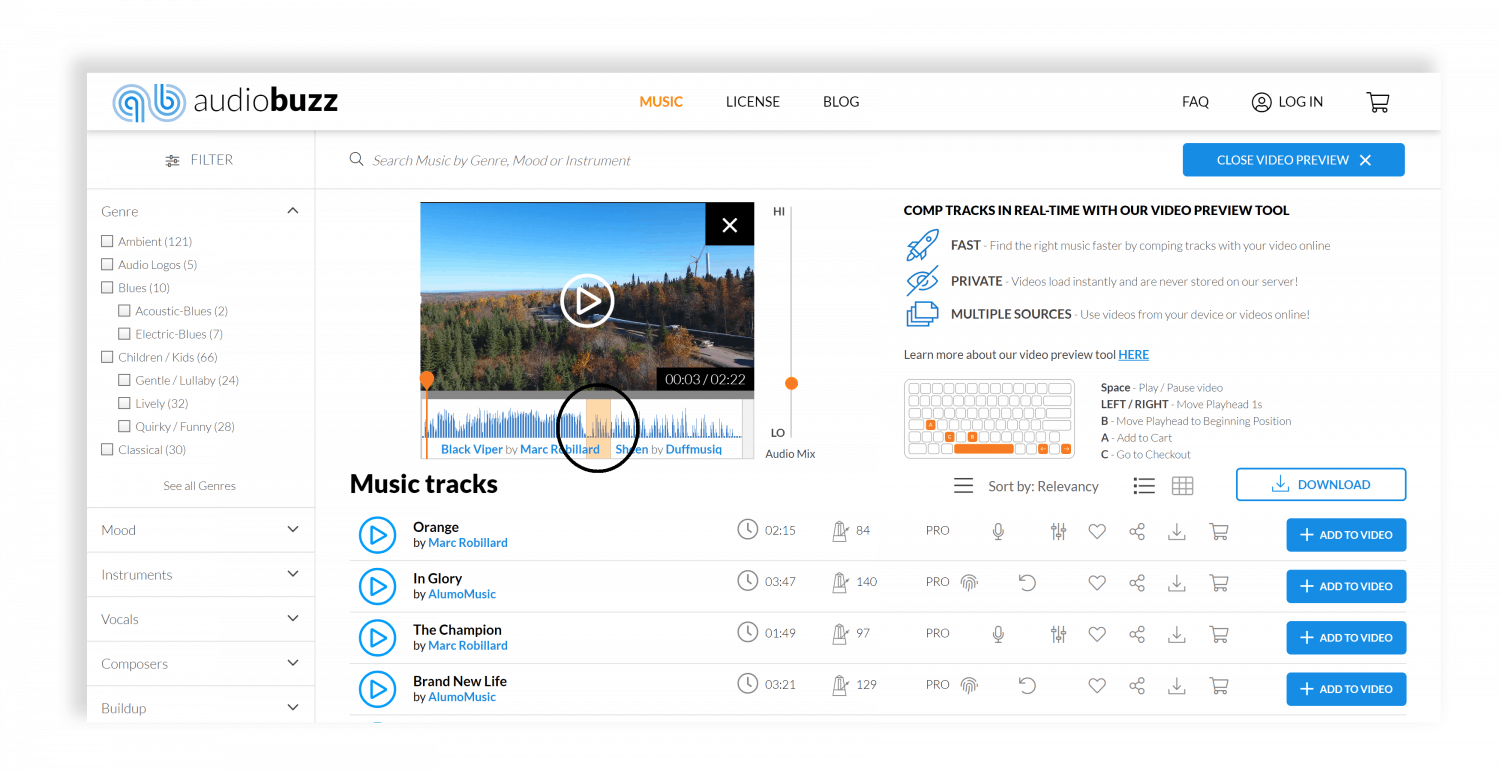Switch to detailed list view of tracks
Viewport: 1500px width, 771px height.
pos(1144,485)
